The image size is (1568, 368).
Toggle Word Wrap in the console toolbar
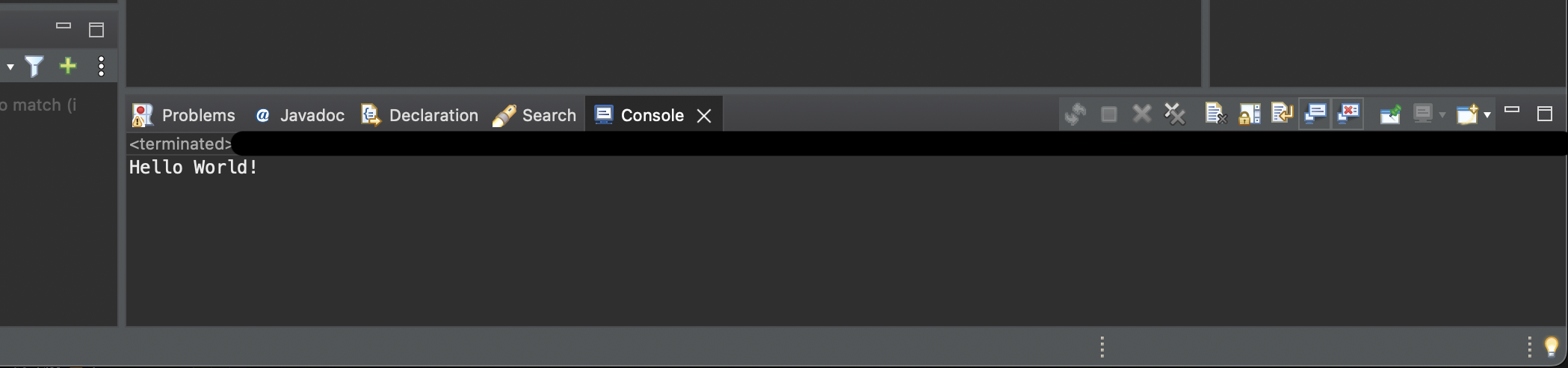pos(1282,114)
